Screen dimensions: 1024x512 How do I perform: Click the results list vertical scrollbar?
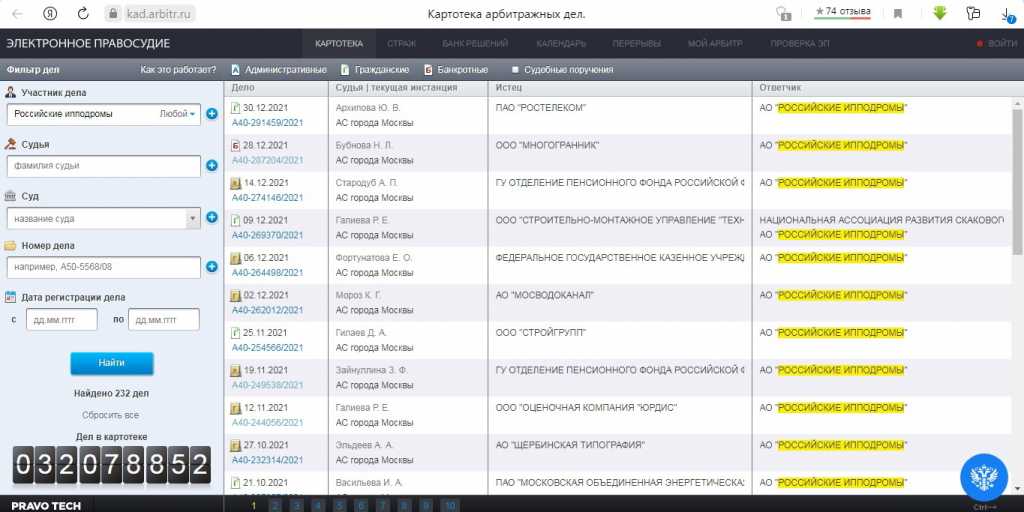click(1017, 182)
